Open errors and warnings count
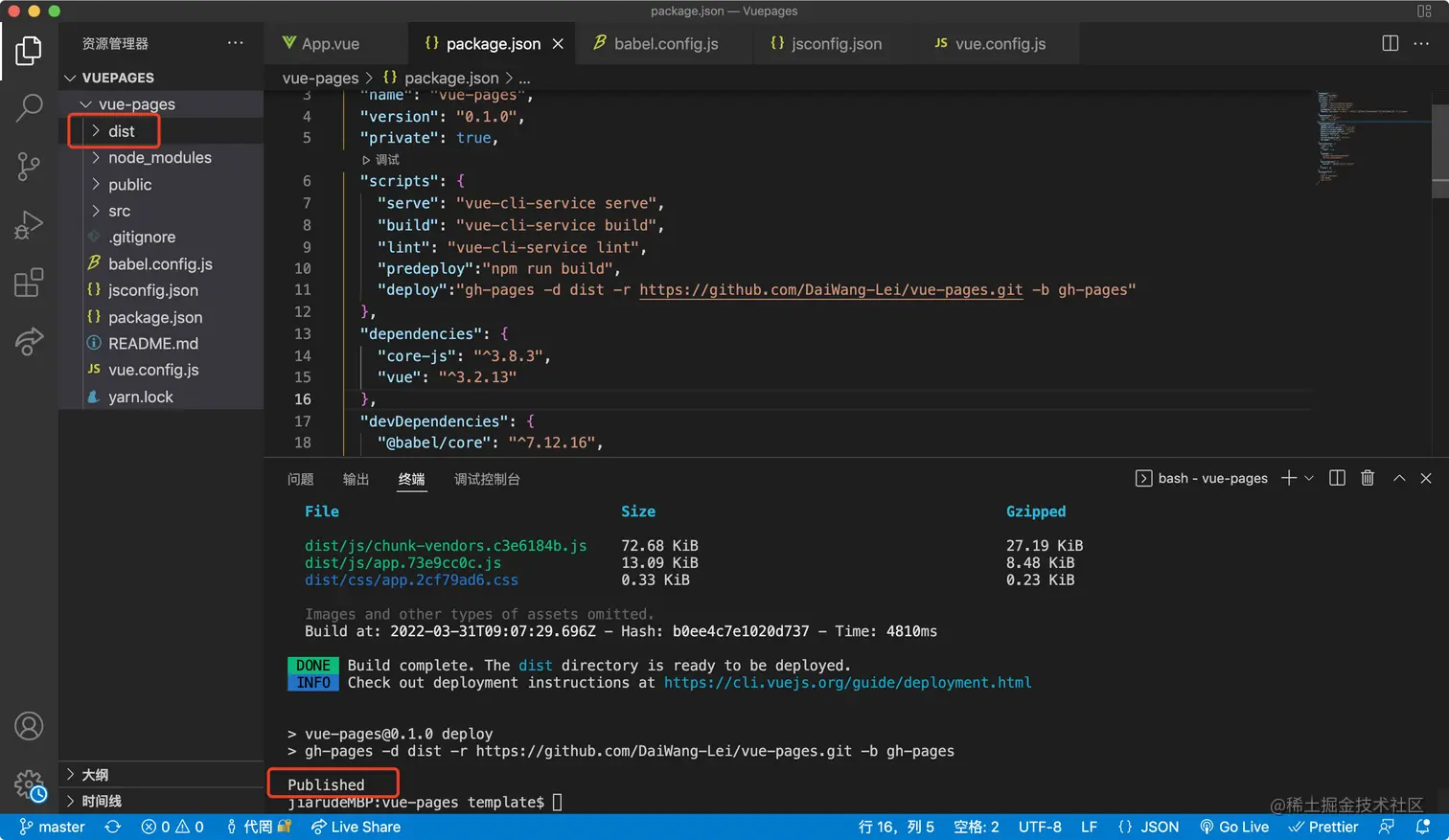1449x840 pixels. pos(172,827)
